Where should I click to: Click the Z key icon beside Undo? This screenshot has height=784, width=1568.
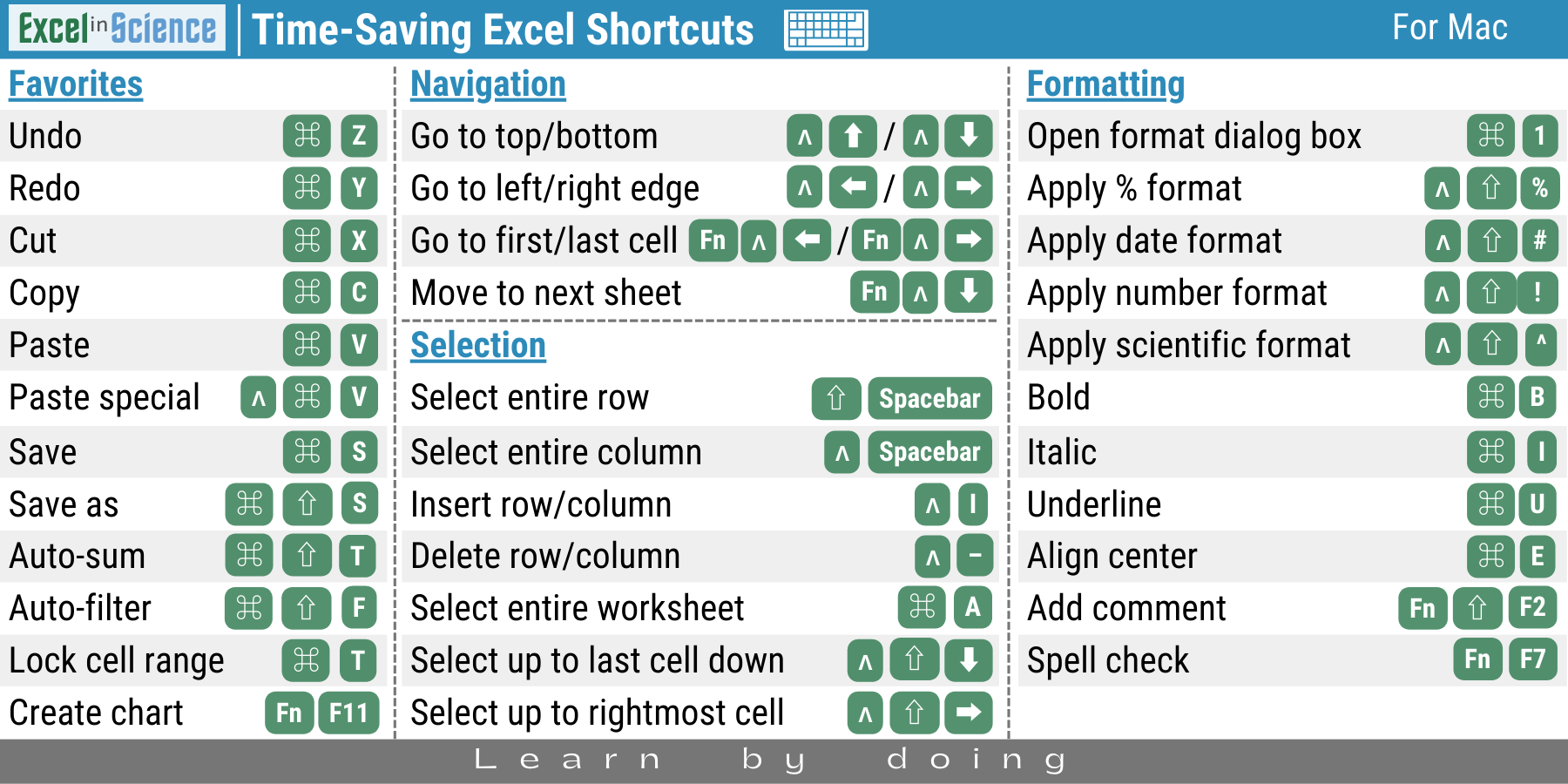click(359, 136)
